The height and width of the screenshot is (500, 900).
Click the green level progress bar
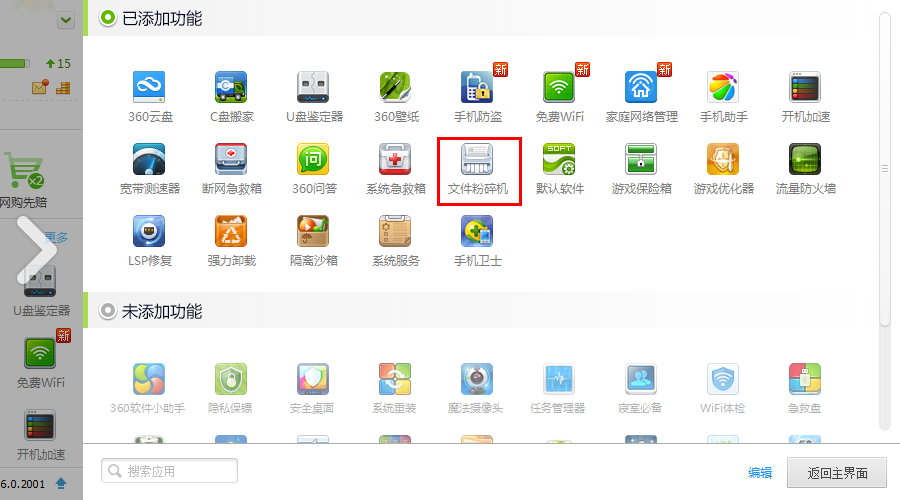click(15, 63)
